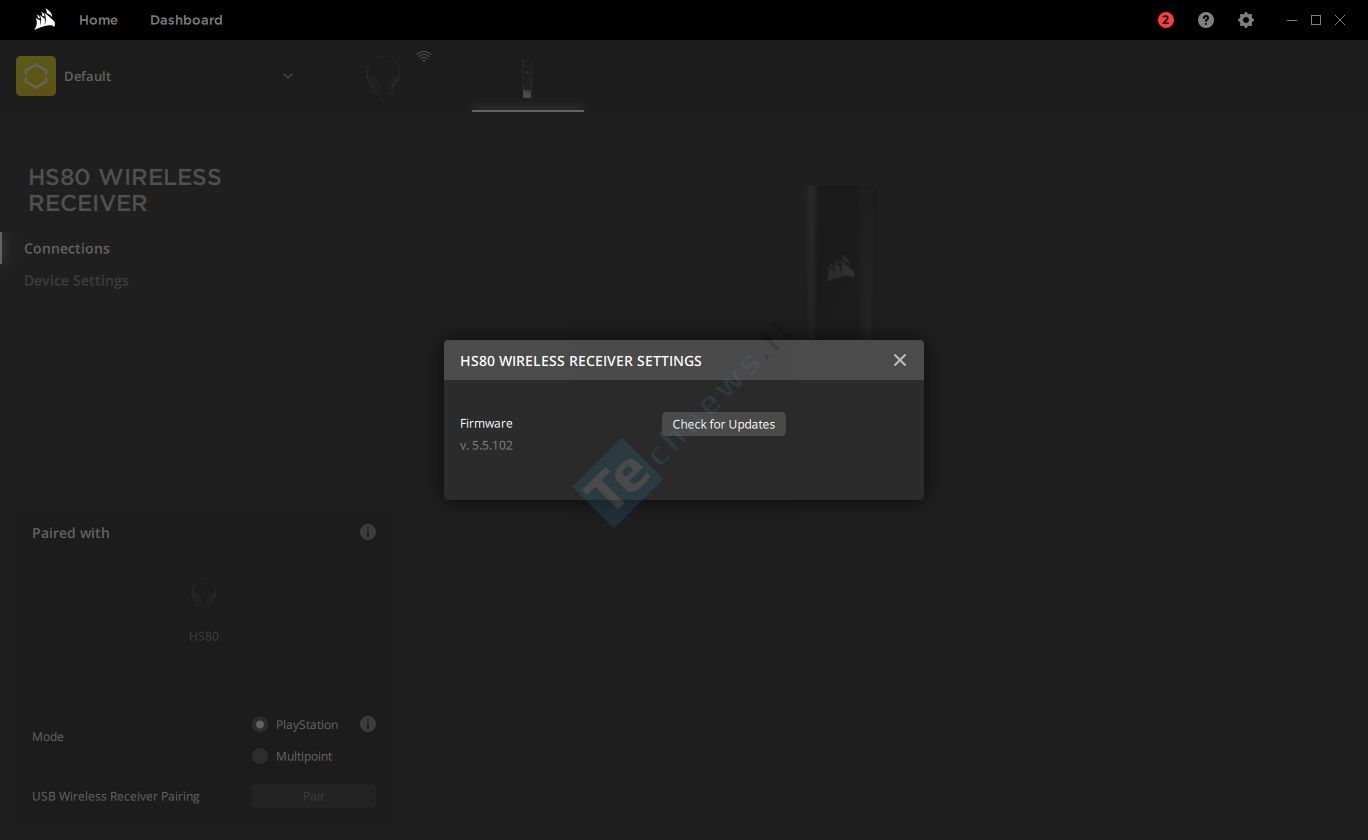The image size is (1368, 840).
Task: Click the Default profile hexagon icon
Action: click(x=36, y=76)
